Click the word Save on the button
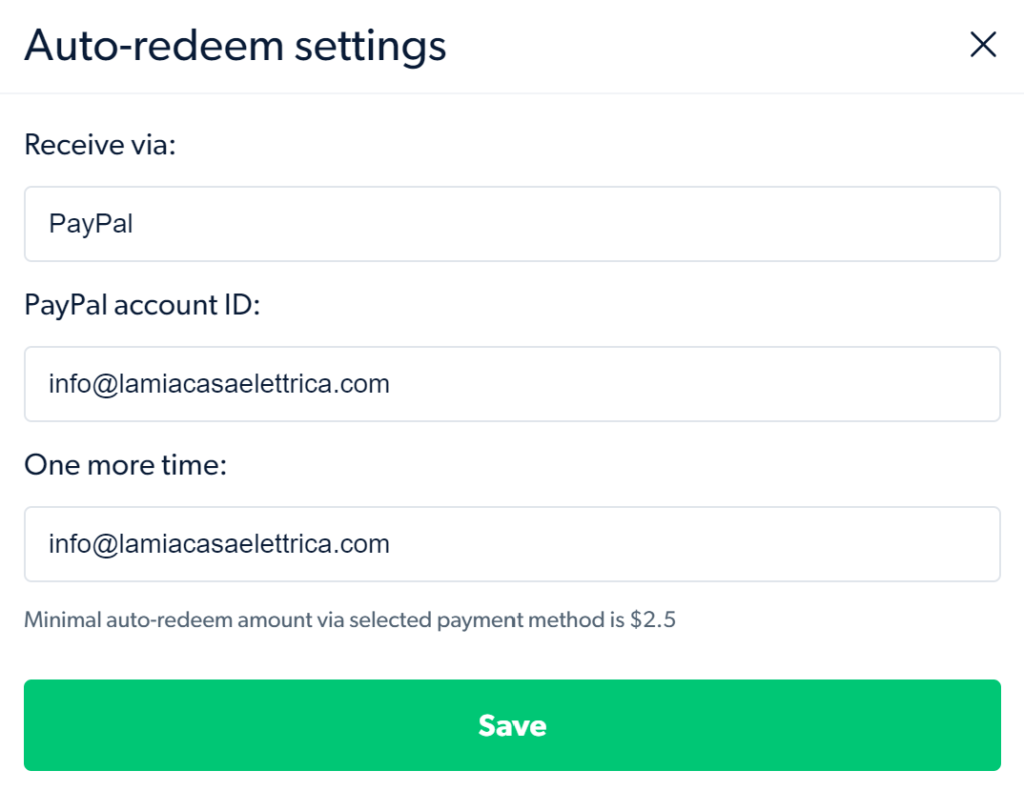 (x=512, y=725)
